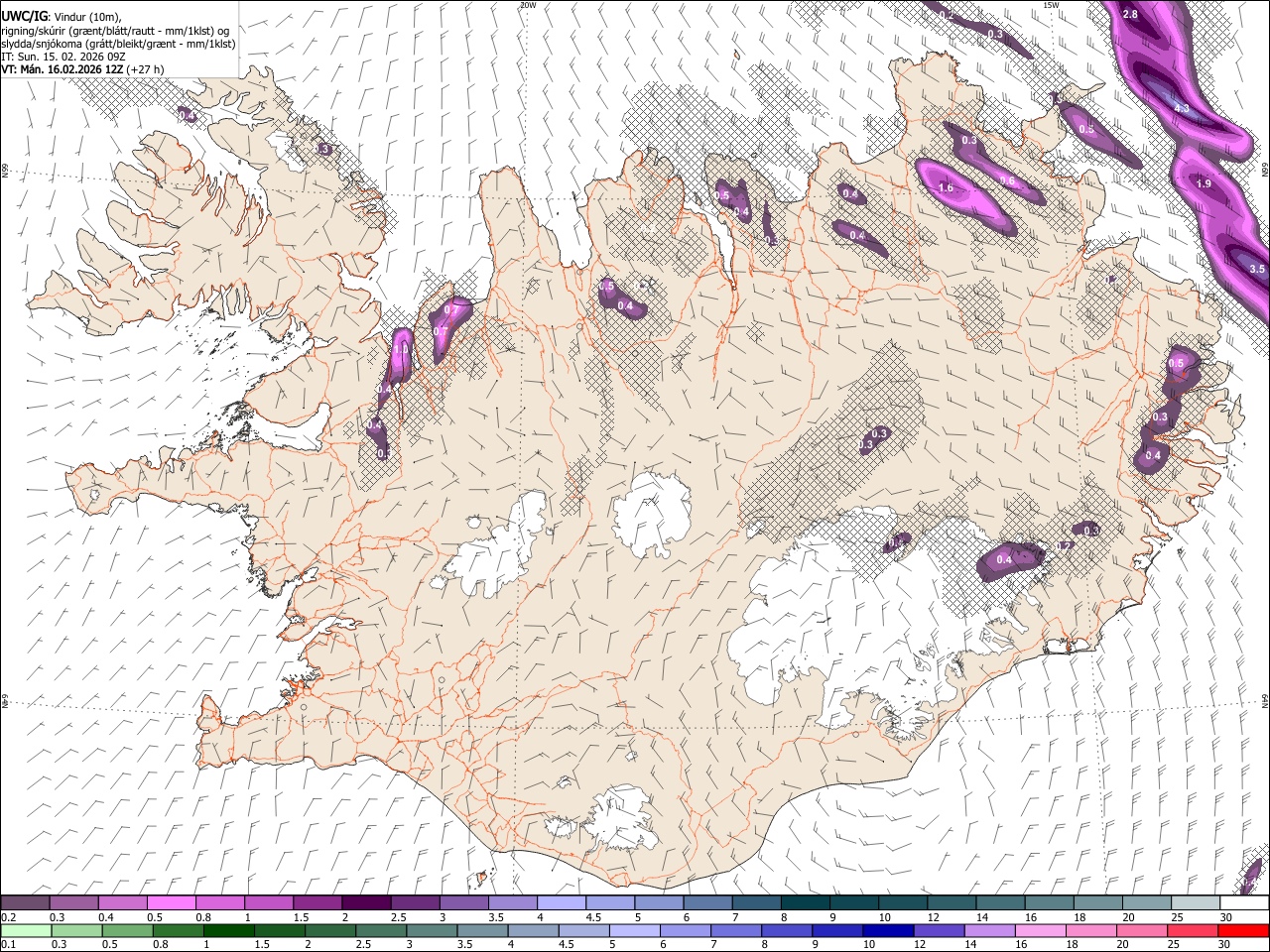Click the rigning/skúrir legend description line
The height and width of the screenshot is (952, 1270).
pyautogui.click(x=115, y=31)
